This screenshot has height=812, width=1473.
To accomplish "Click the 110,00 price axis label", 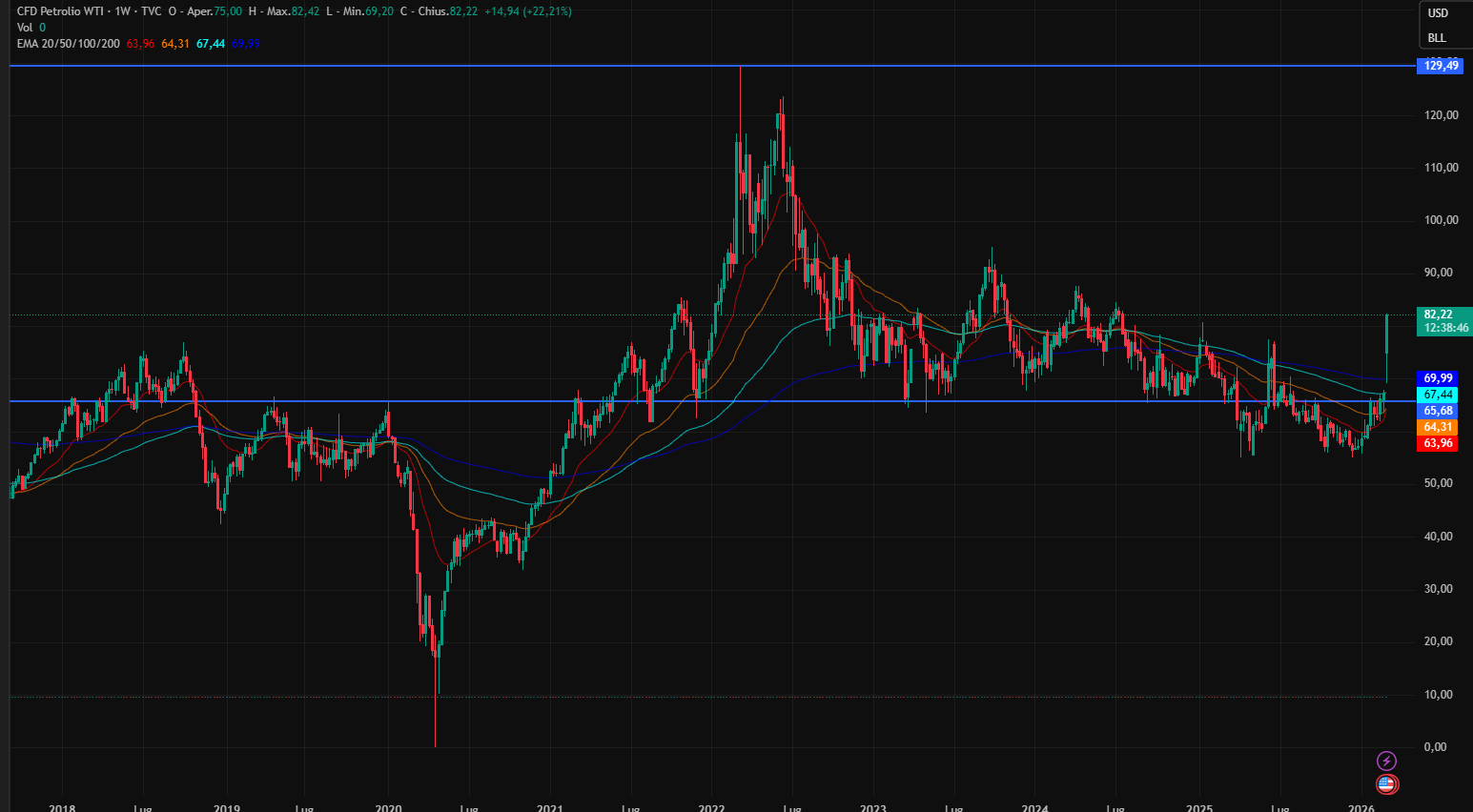I will tap(1442, 168).
